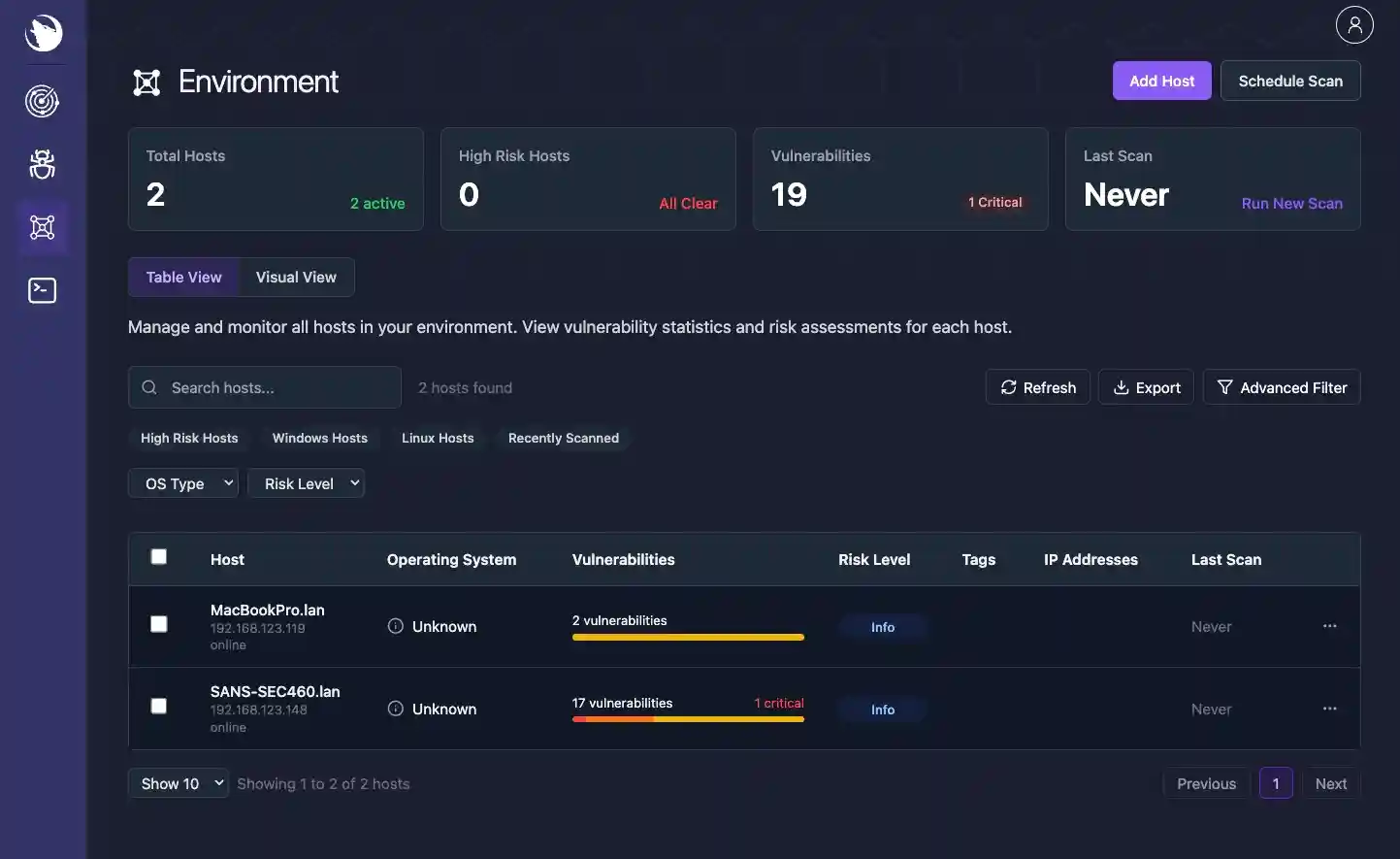The width and height of the screenshot is (1400, 859).
Task: Select the bug icon in the sidebar
Action: 42,164
